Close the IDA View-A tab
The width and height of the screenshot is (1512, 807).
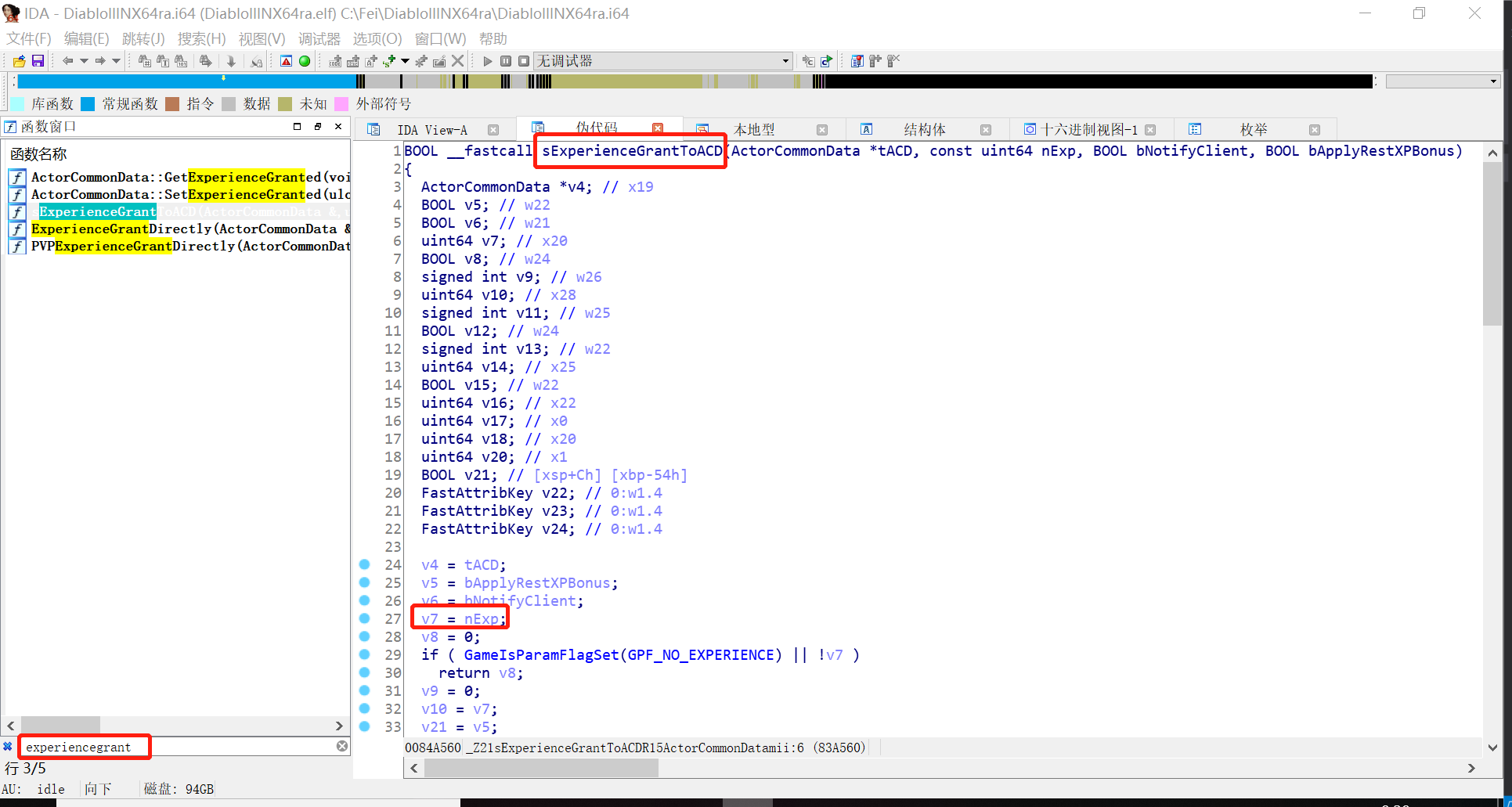493,130
